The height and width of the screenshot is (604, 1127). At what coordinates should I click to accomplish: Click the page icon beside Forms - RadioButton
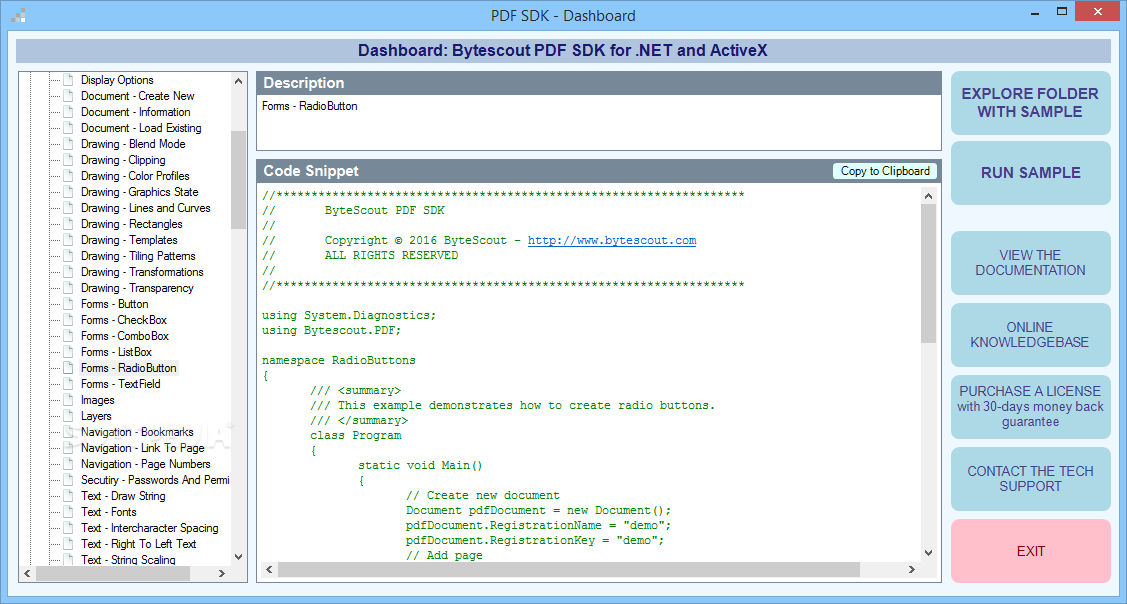[68, 368]
